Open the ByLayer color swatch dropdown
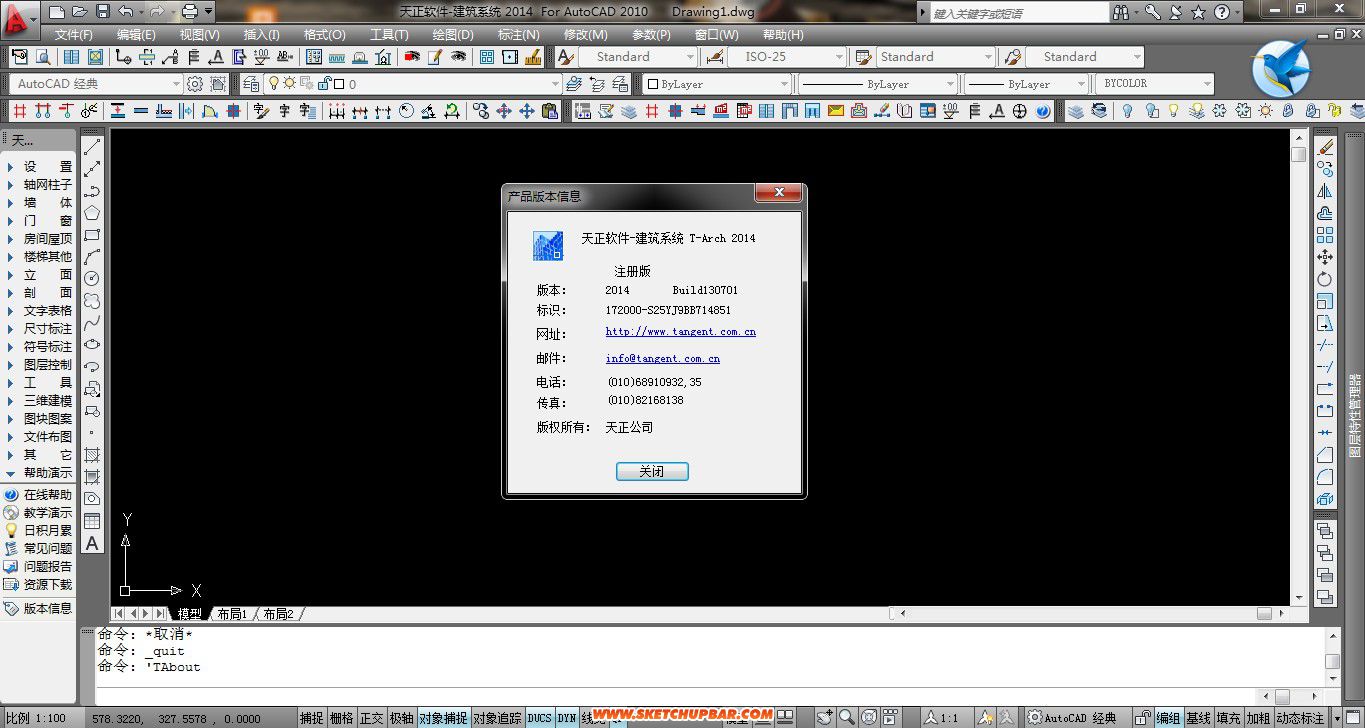Screen dimensions: 1365x728 click(716, 84)
